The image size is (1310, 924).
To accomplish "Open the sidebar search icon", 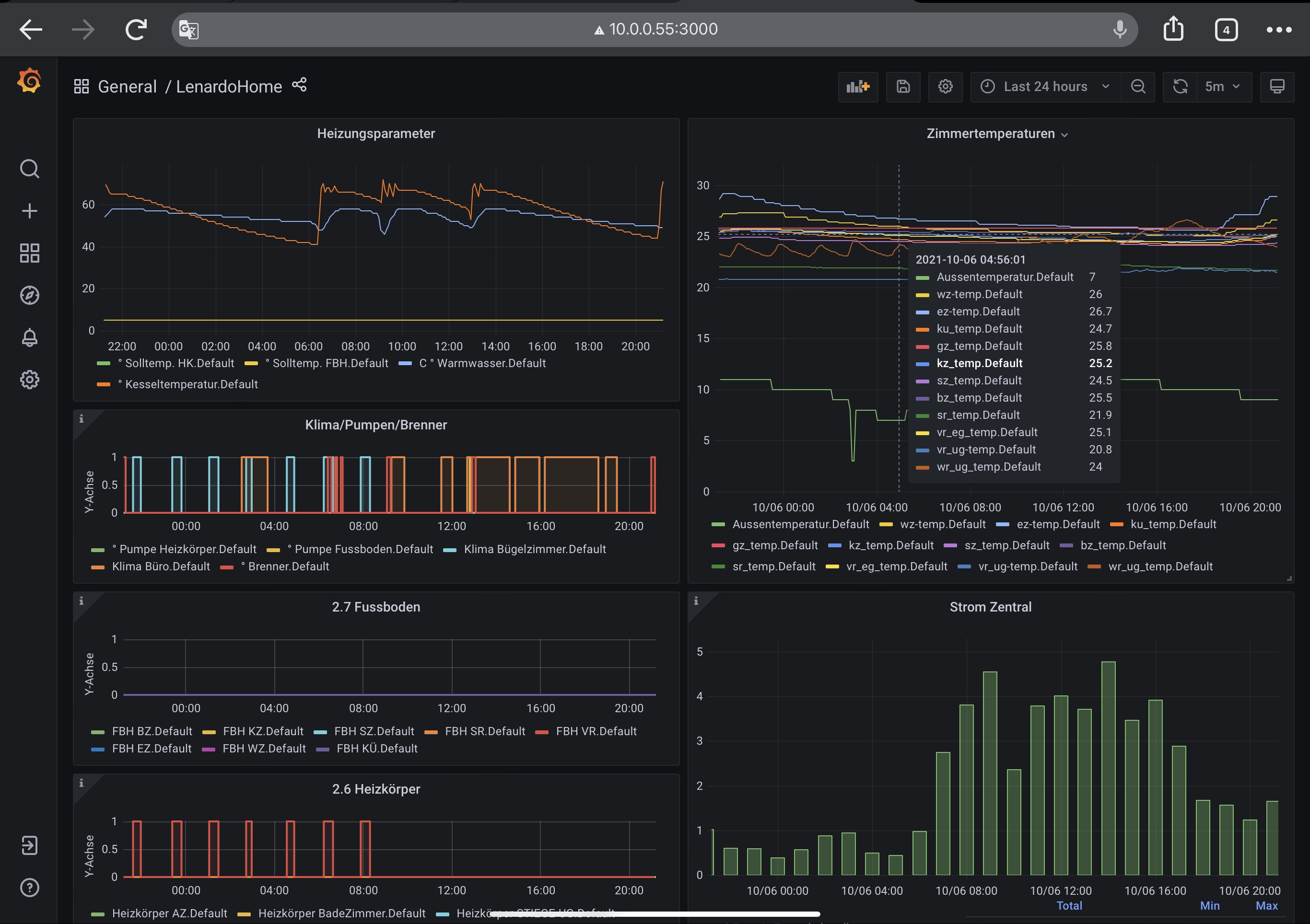I will [29, 169].
